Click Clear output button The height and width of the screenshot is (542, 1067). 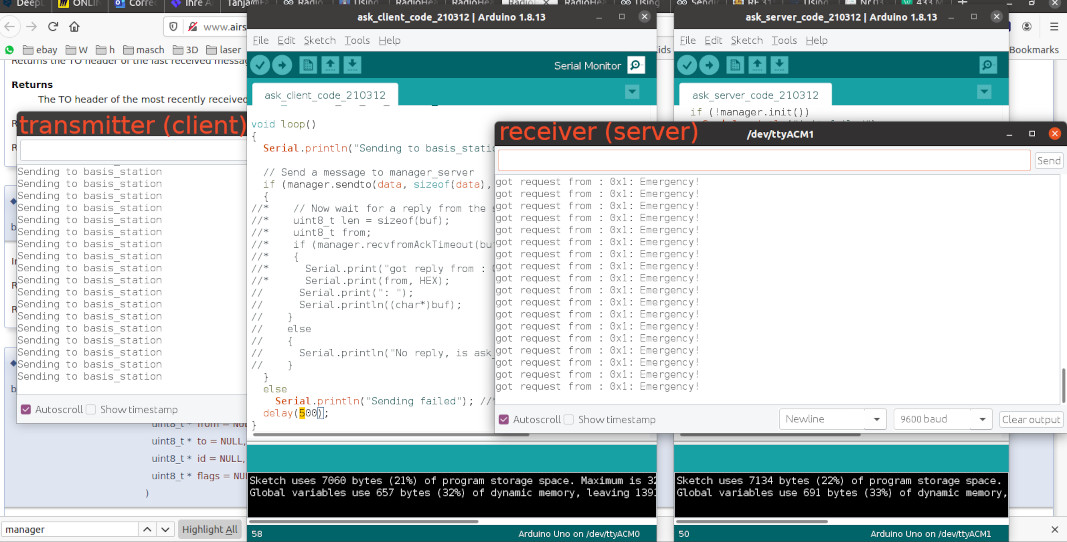[x=1031, y=419]
